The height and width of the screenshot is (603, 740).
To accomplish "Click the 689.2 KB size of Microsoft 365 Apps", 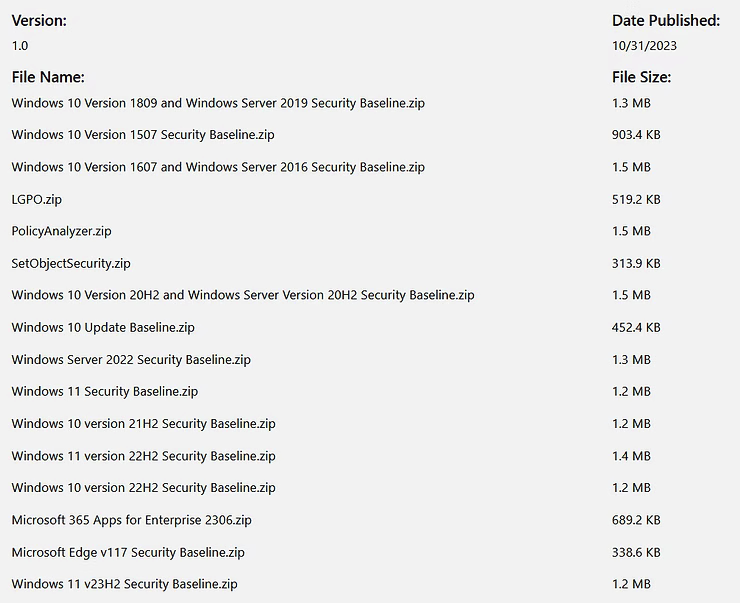I will pos(636,520).
